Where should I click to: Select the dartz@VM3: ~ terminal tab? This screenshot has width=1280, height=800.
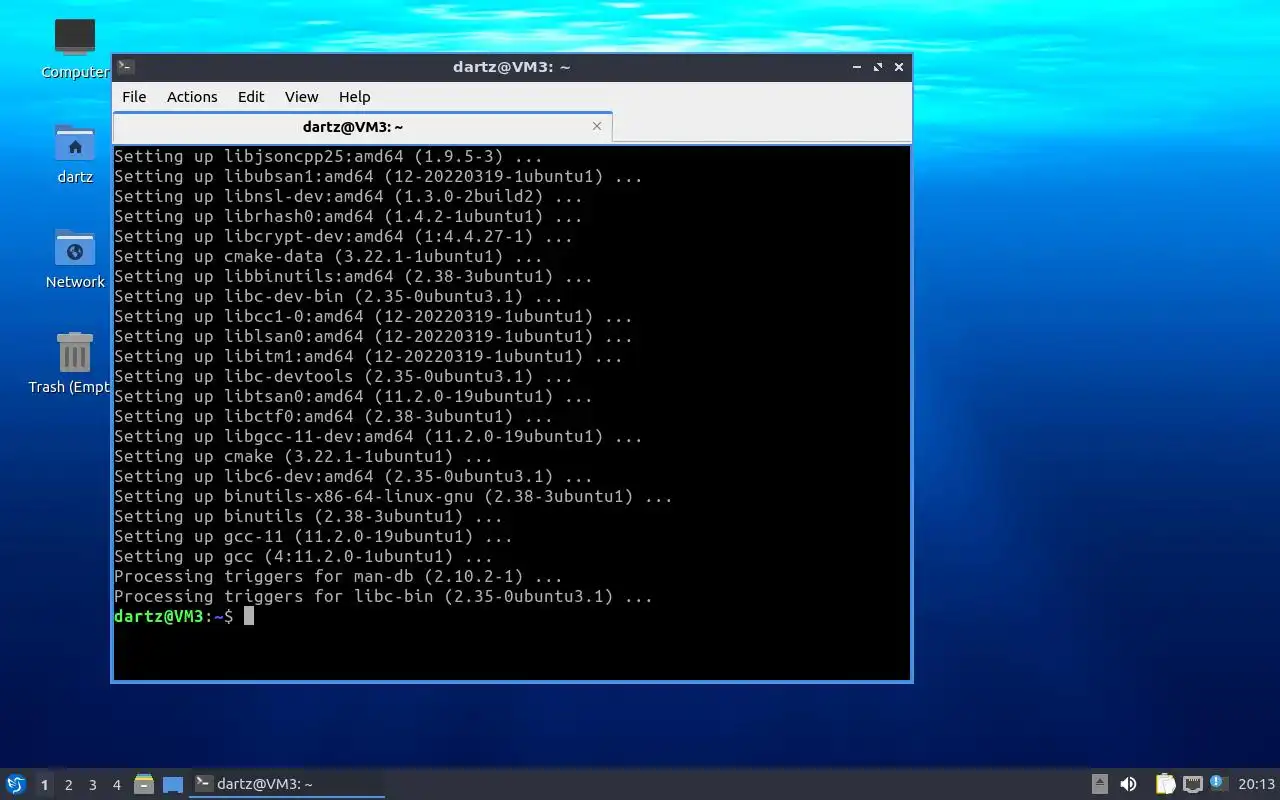click(362, 127)
